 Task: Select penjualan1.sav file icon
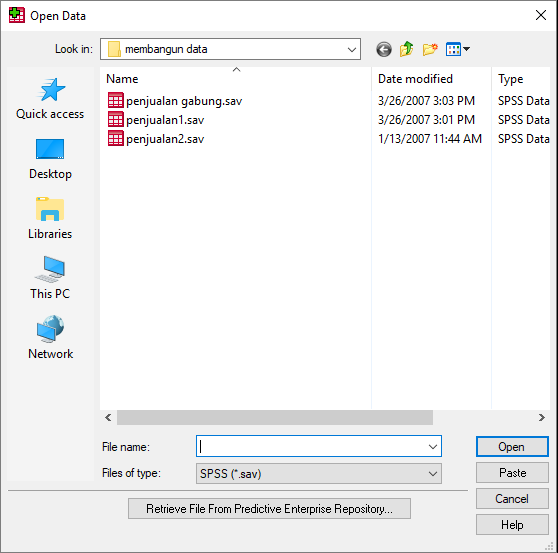(116, 120)
